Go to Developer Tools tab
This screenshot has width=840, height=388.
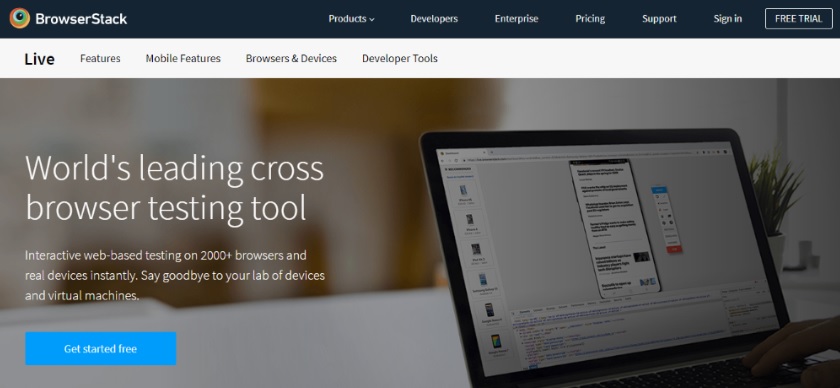point(400,58)
